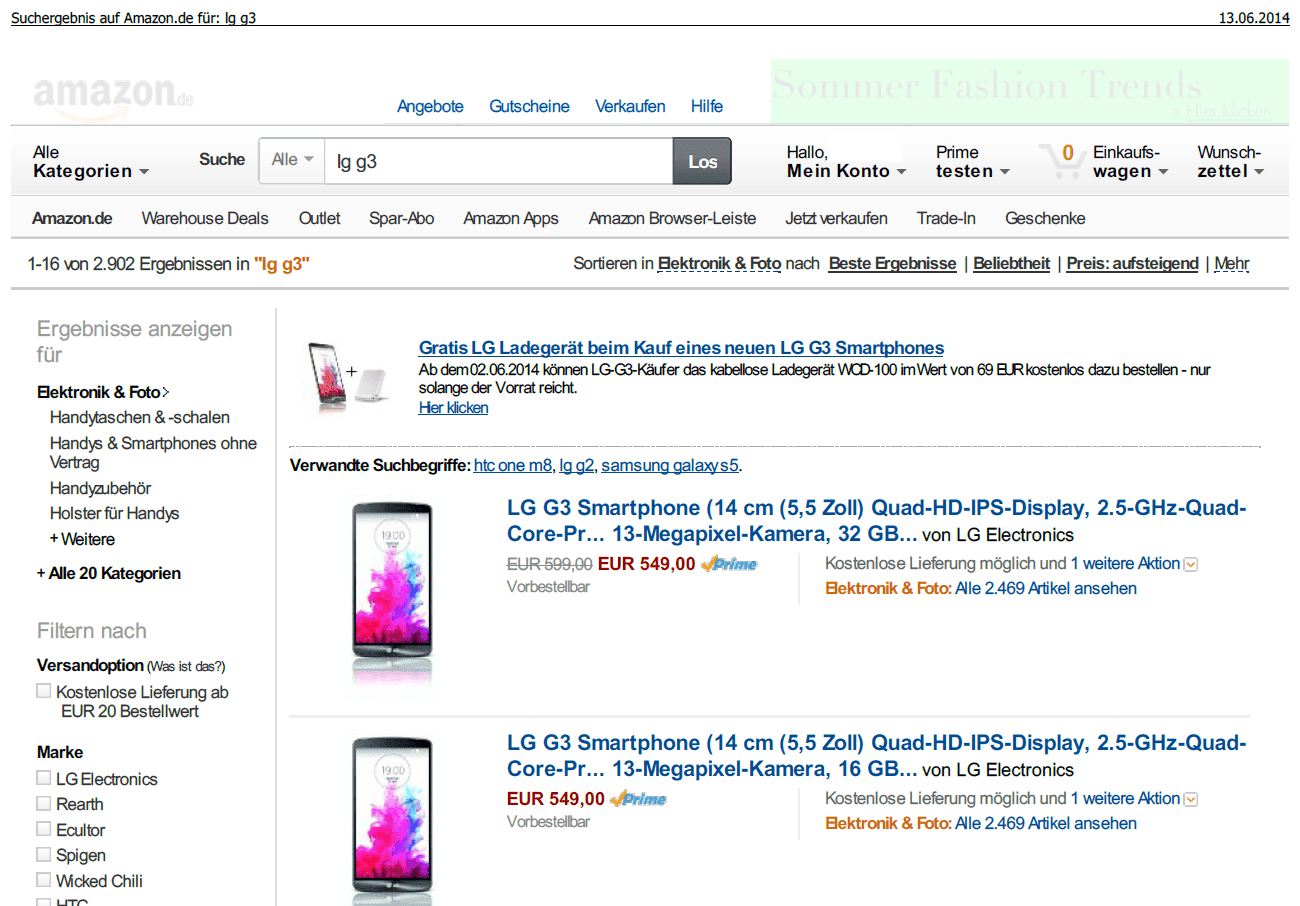Click Prime badge on 16 GB listing
Viewport: 1300px width, 906px height.
(639, 799)
